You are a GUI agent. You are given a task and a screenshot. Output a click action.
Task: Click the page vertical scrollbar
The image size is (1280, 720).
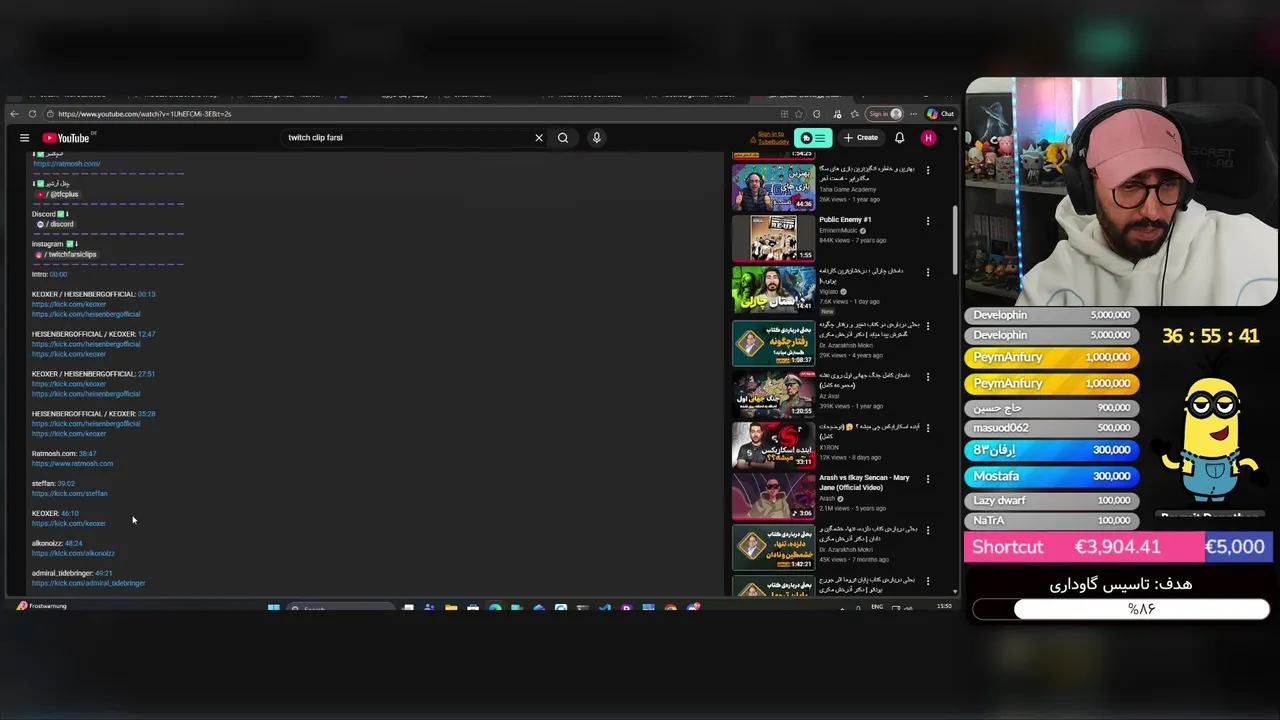pyautogui.click(x=955, y=240)
